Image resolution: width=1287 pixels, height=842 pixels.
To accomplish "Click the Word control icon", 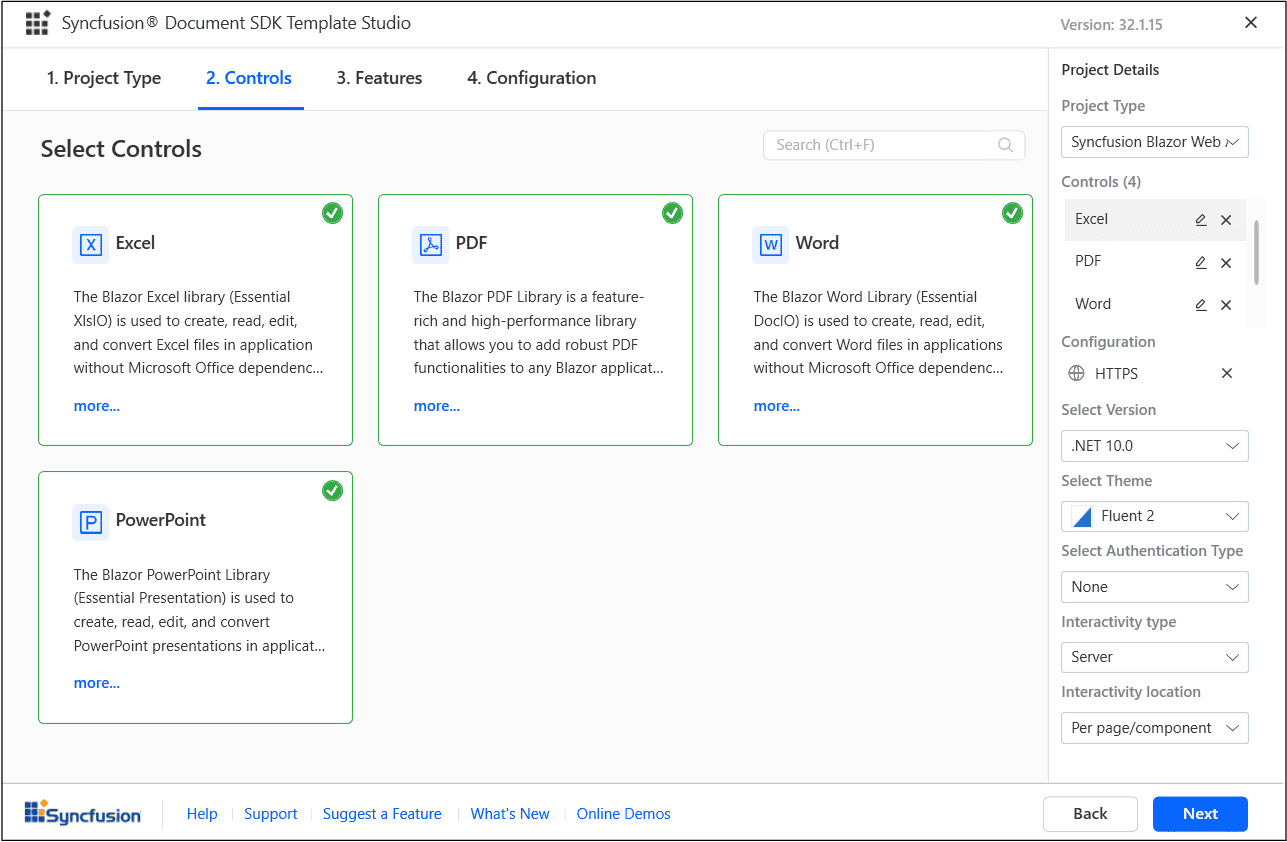I will [769, 244].
